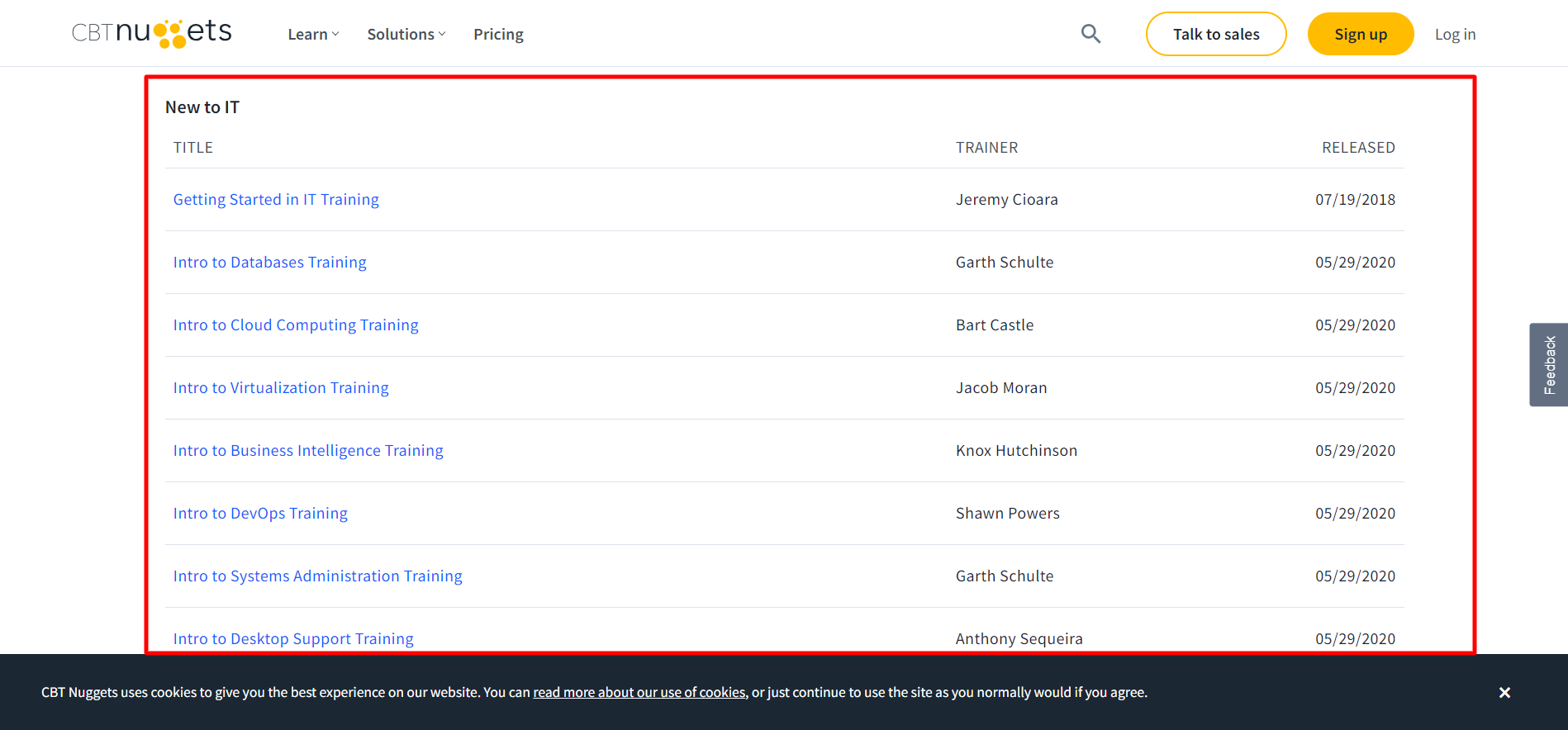Select Intro to Systems Administration Training
Image resolution: width=1568 pixels, height=730 pixels.
[x=317, y=576]
